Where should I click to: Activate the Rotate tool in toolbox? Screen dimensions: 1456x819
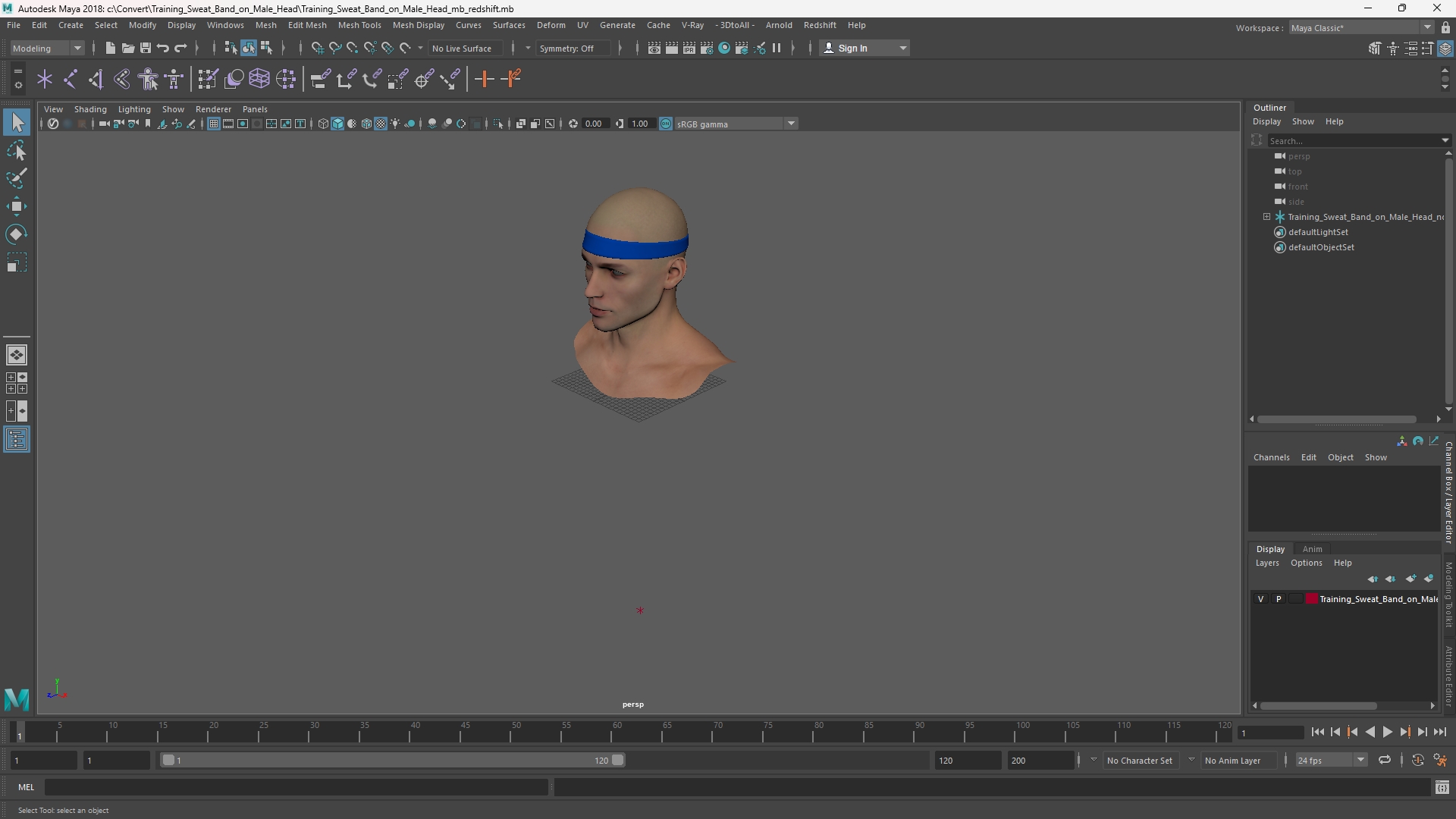[17, 234]
